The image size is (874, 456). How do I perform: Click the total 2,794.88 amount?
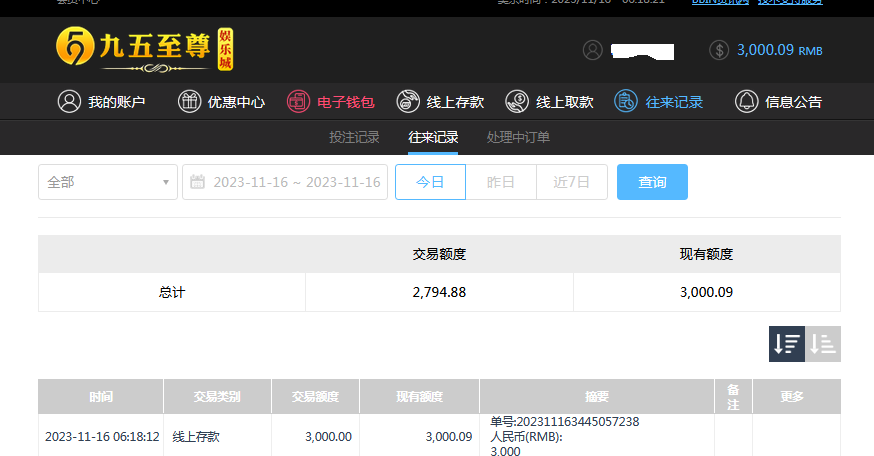tap(439, 292)
